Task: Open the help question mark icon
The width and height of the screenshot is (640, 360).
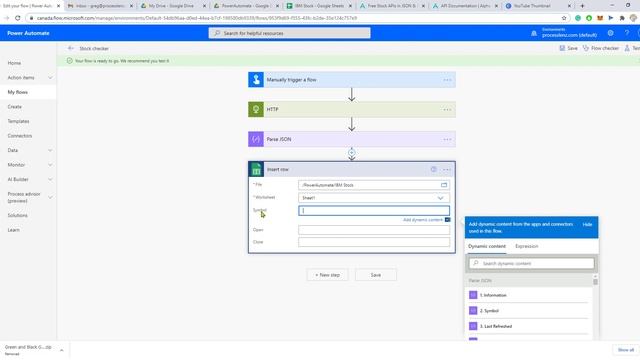Action: (627, 33)
